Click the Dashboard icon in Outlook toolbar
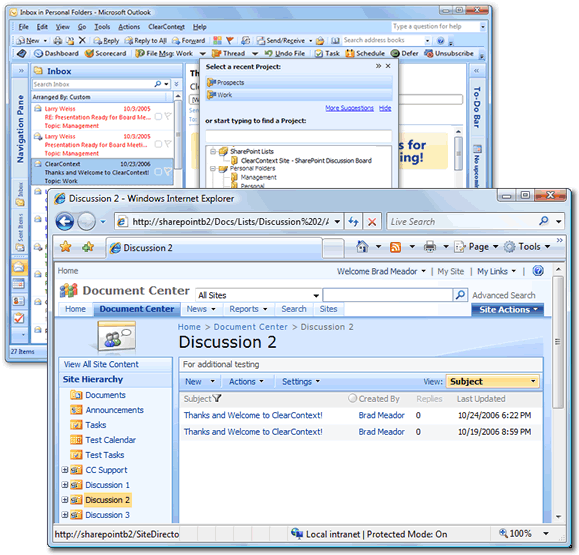The image size is (579, 555). 56,54
